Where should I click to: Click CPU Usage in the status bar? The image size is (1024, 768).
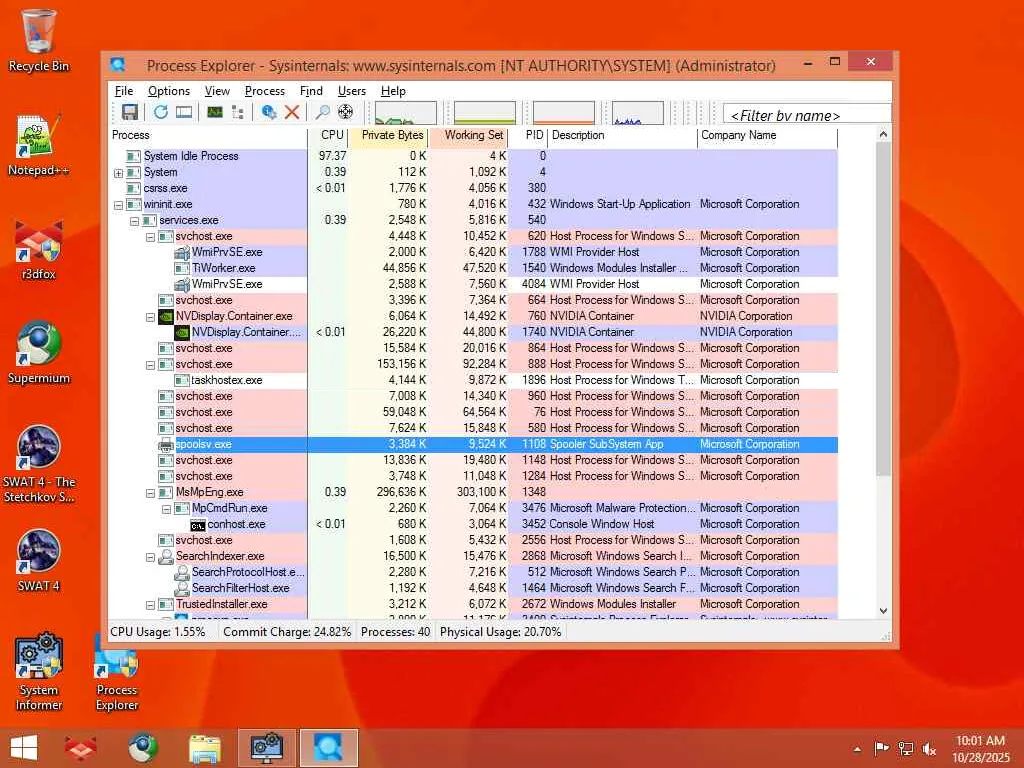[x=157, y=632]
